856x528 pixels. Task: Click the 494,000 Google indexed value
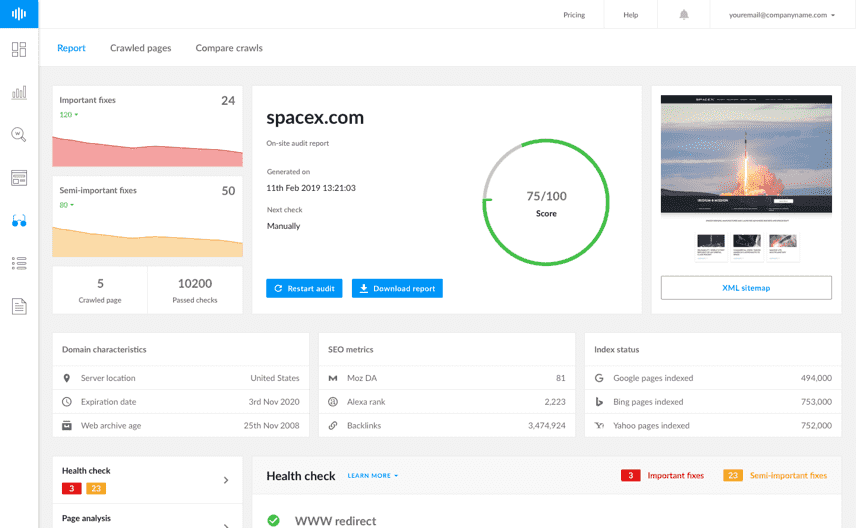(x=816, y=378)
